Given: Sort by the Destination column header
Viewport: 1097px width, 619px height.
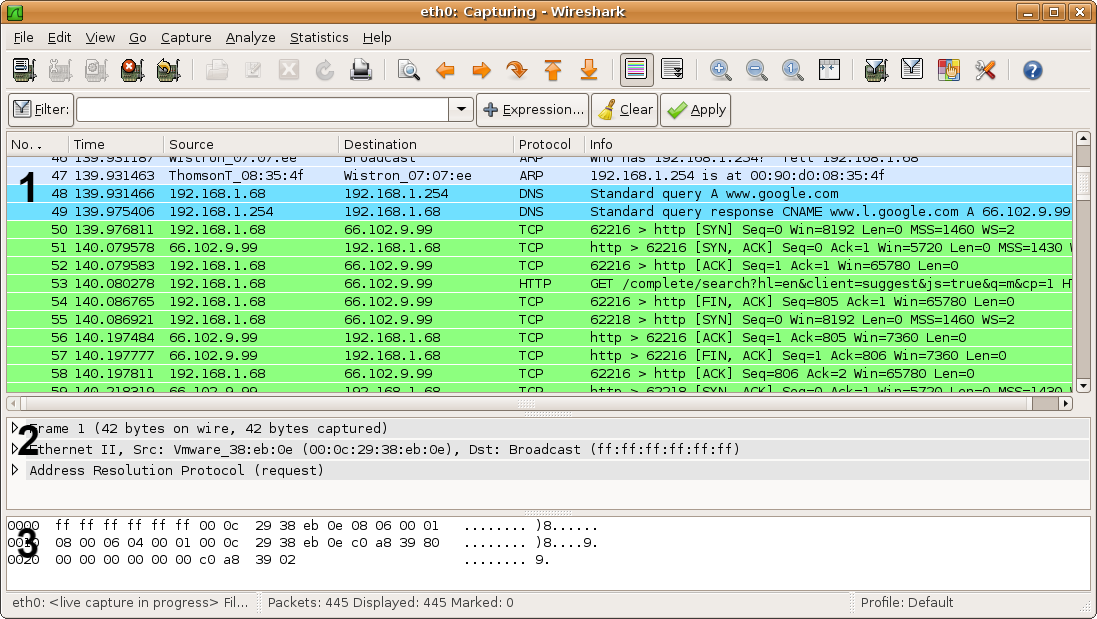Looking at the screenshot, I should (x=425, y=145).
